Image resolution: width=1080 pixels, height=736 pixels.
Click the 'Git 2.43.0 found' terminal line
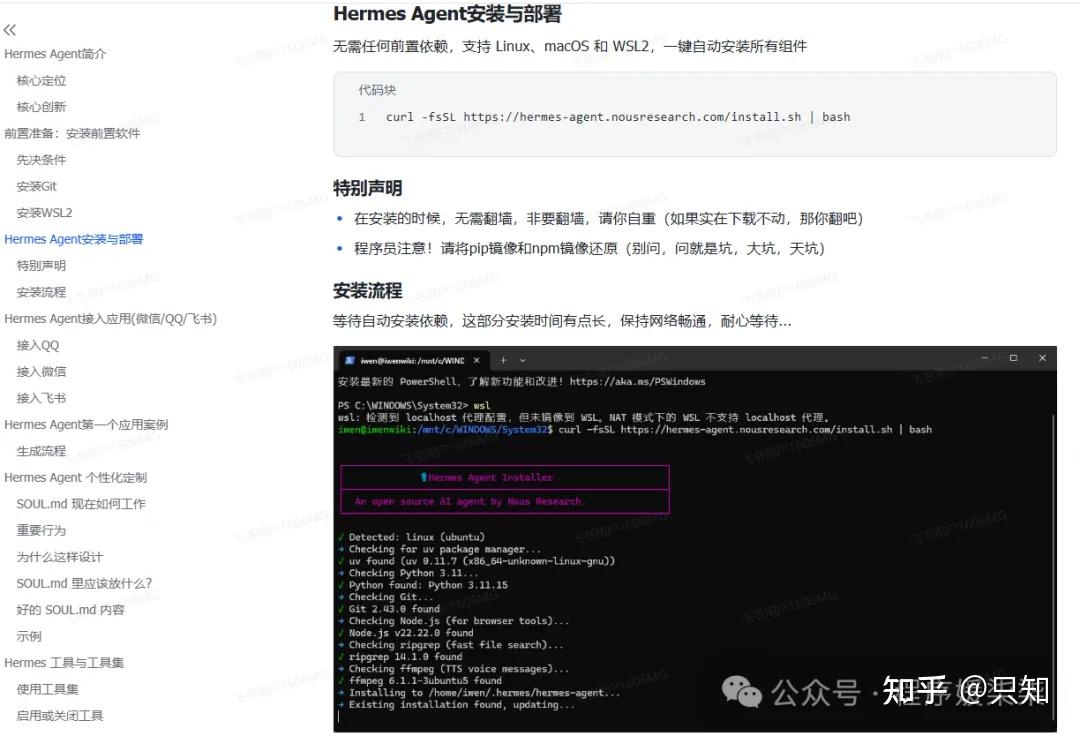tap(393, 609)
